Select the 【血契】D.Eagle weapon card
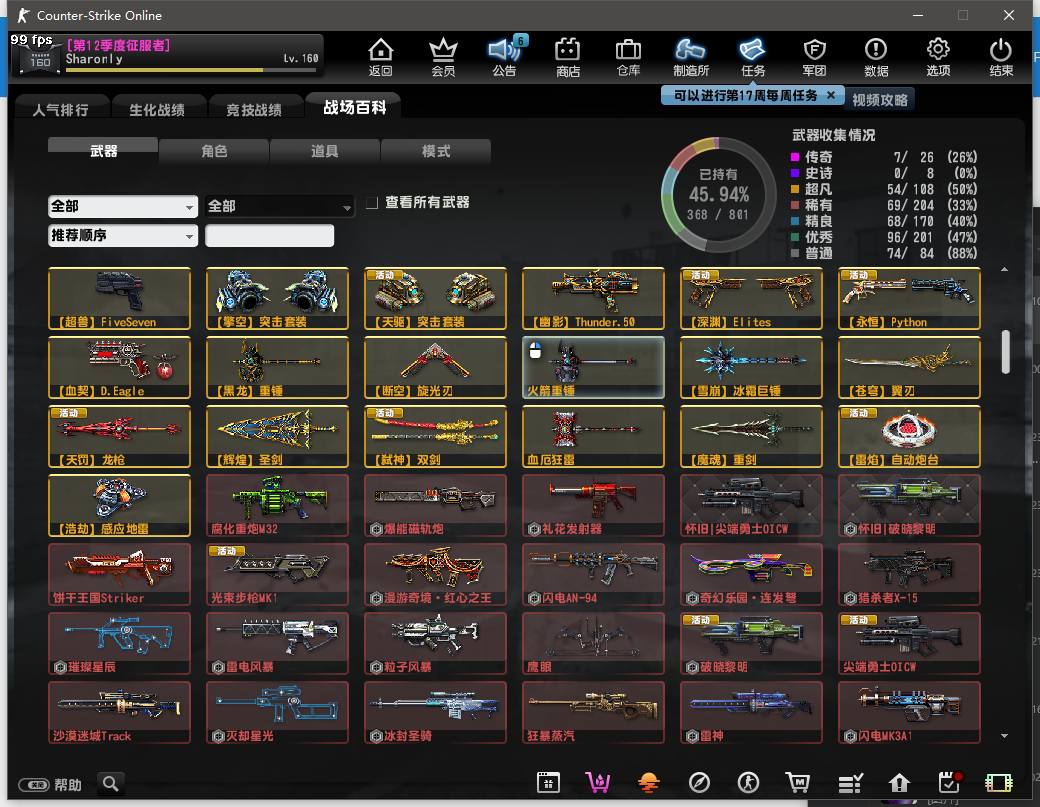The height and width of the screenshot is (807, 1040). click(119, 367)
